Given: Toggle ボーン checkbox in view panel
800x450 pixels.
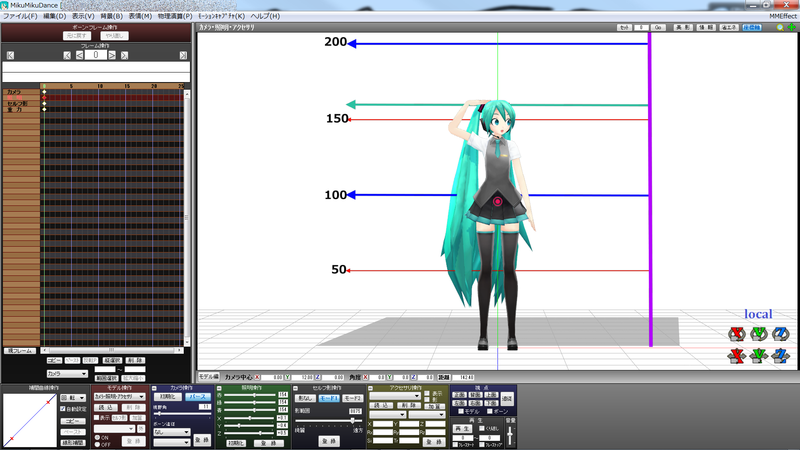Looking at the screenshot, I should pos(490,411).
